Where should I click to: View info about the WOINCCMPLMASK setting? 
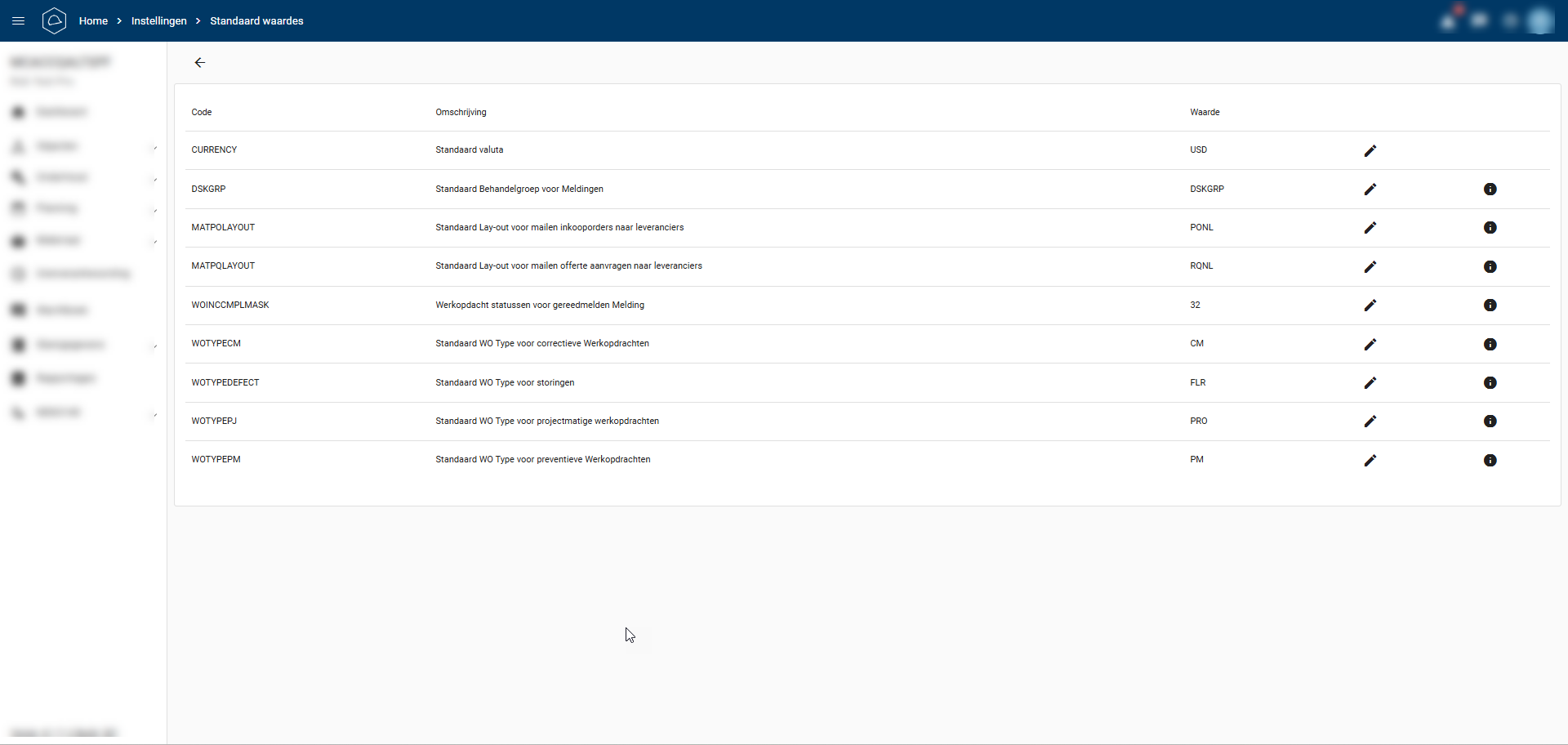1490,306
